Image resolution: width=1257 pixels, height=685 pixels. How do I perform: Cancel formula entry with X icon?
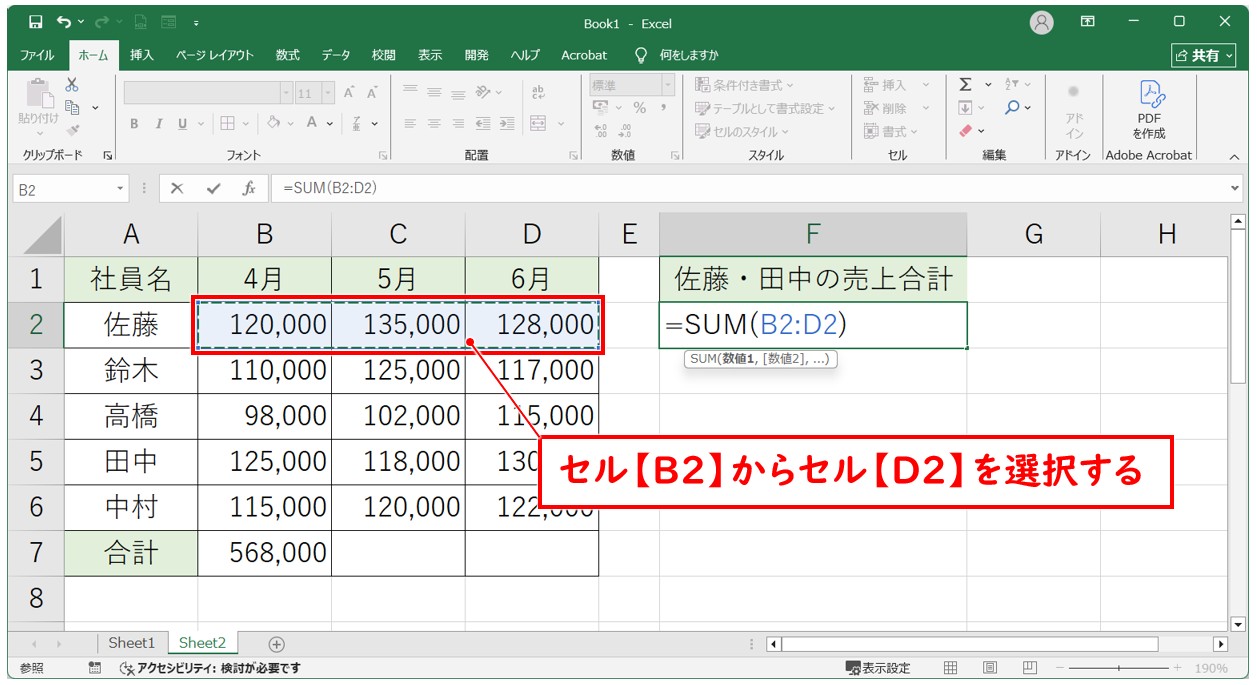pos(176,188)
